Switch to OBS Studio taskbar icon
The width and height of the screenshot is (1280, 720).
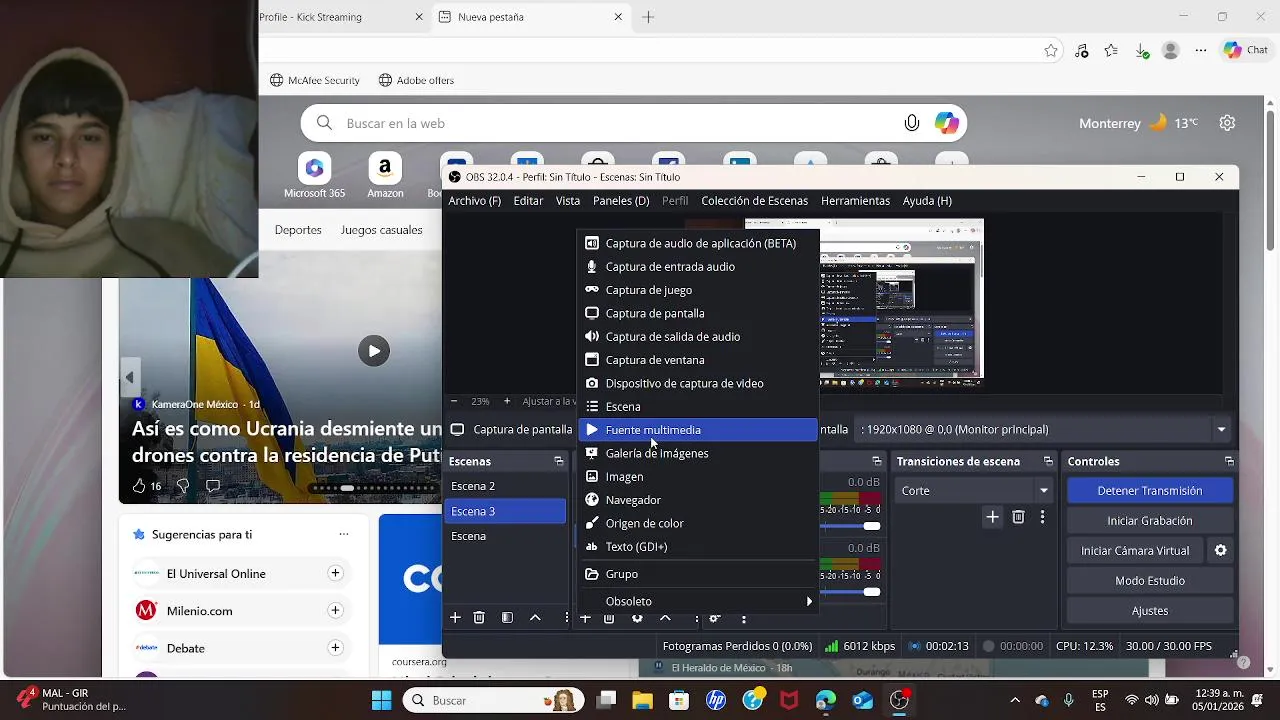[x=900, y=700]
